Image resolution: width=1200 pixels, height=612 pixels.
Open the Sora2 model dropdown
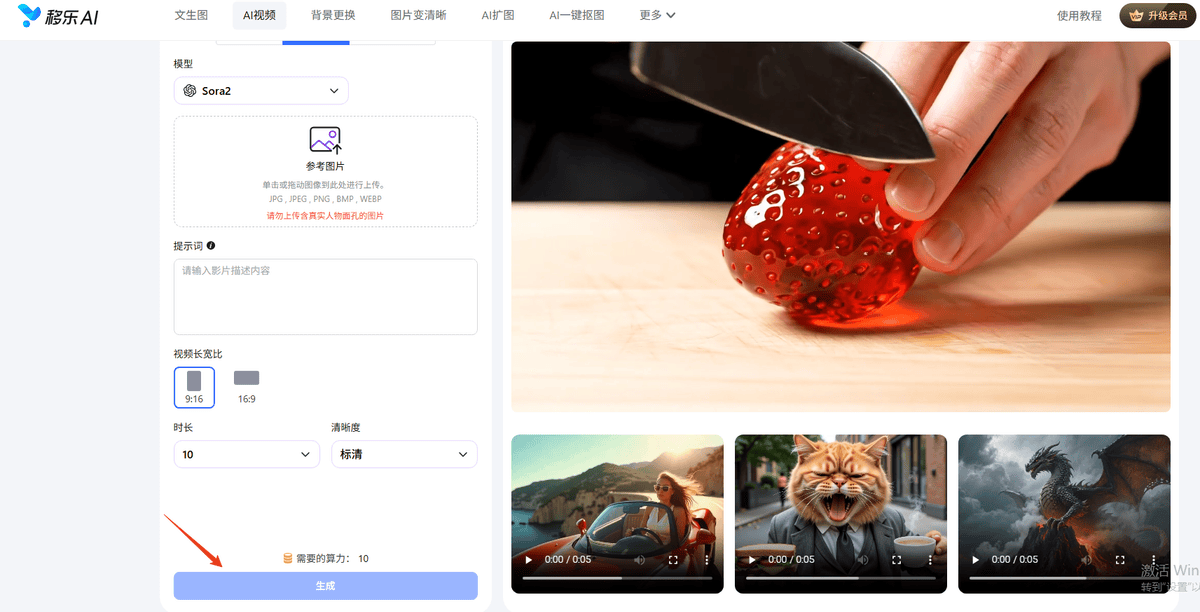(x=261, y=91)
